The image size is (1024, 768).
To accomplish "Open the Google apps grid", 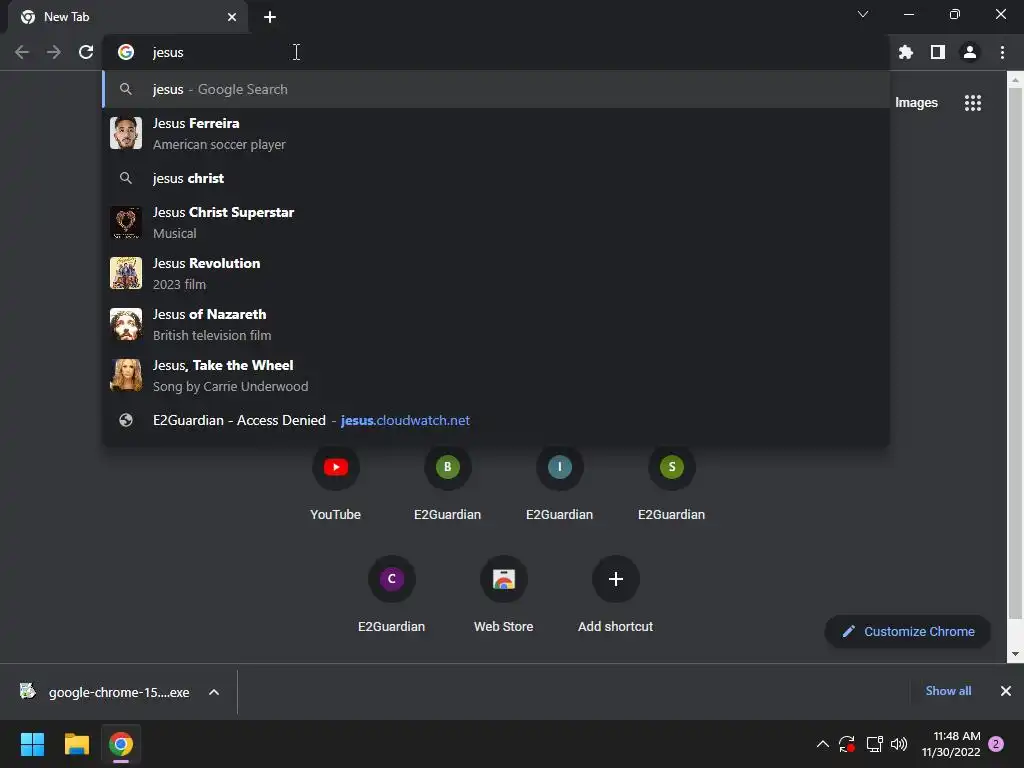I will (972, 103).
